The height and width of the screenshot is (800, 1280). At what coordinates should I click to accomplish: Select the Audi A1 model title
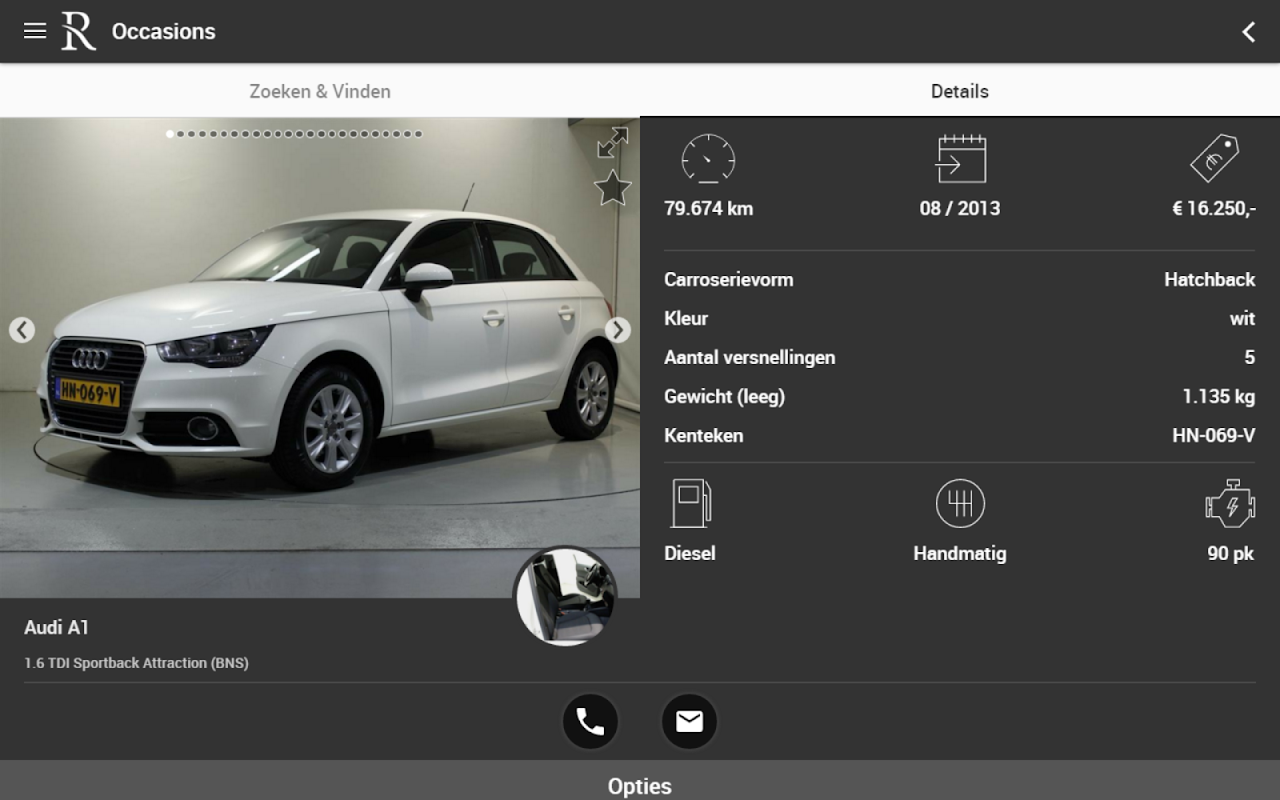pyautogui.click(x=57, y=628)
